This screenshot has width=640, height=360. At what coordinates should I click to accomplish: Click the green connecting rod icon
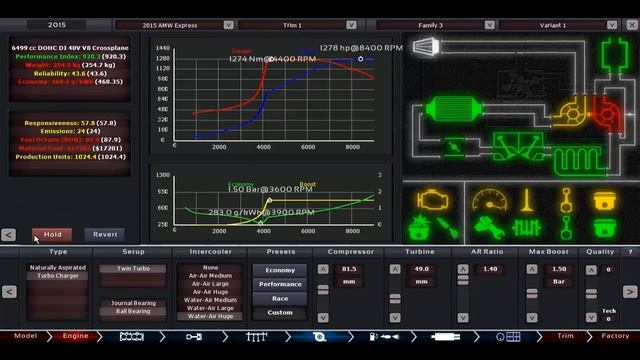566,228
